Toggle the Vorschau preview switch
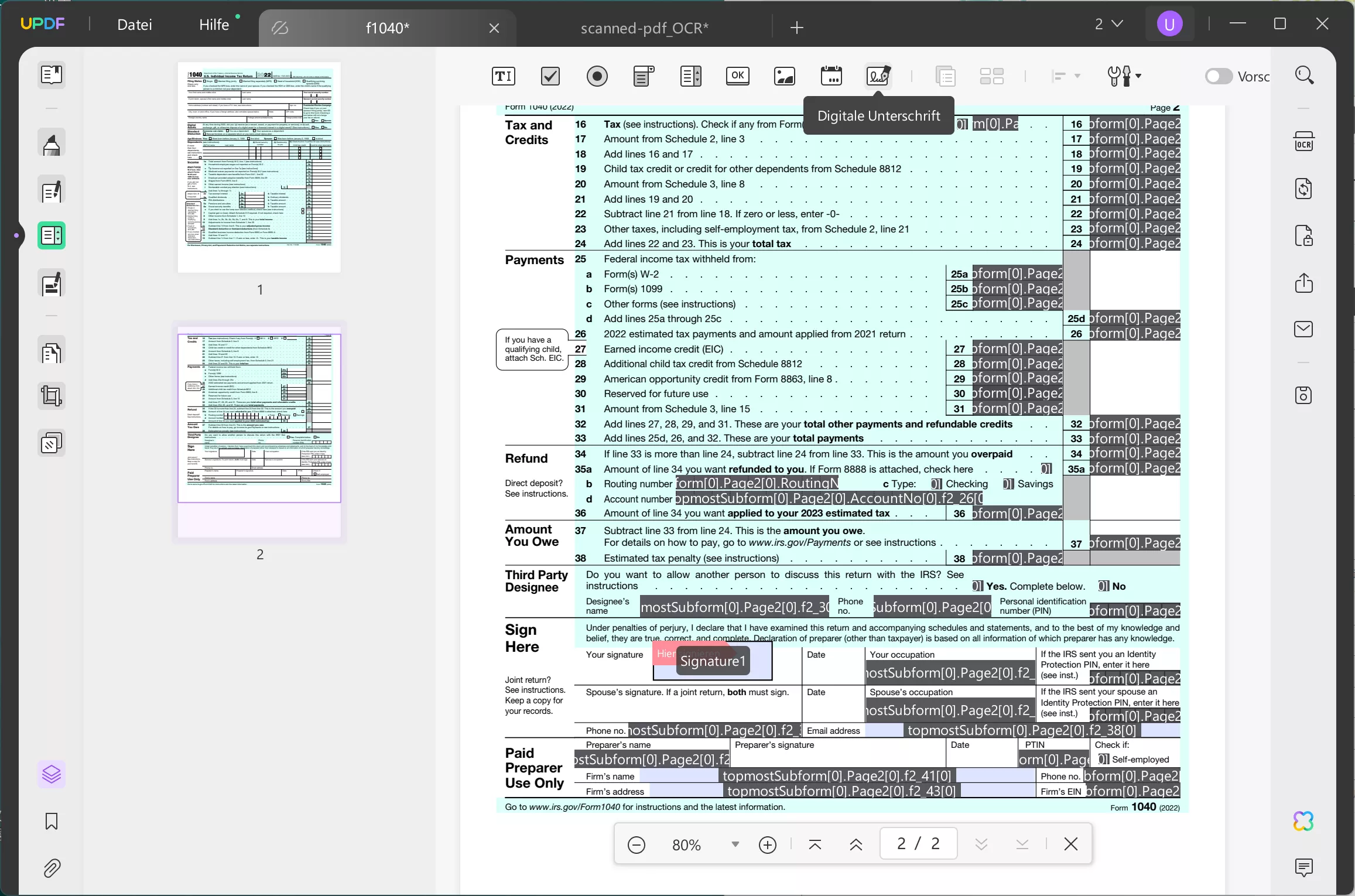Viewport: 1355px width, 896px height. click(x=1218, y=76)
